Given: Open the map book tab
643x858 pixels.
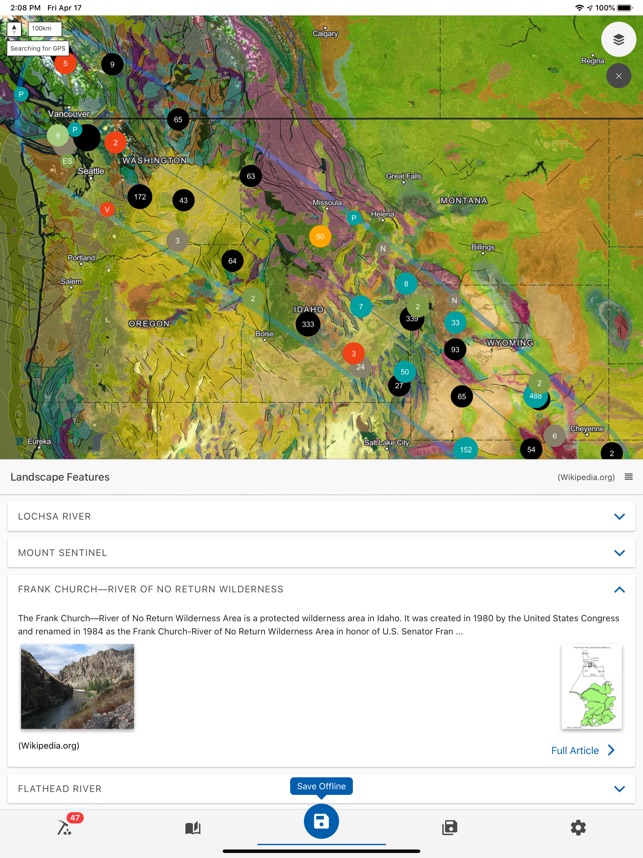Looking at the screenshot, I should tap(193, 828).
